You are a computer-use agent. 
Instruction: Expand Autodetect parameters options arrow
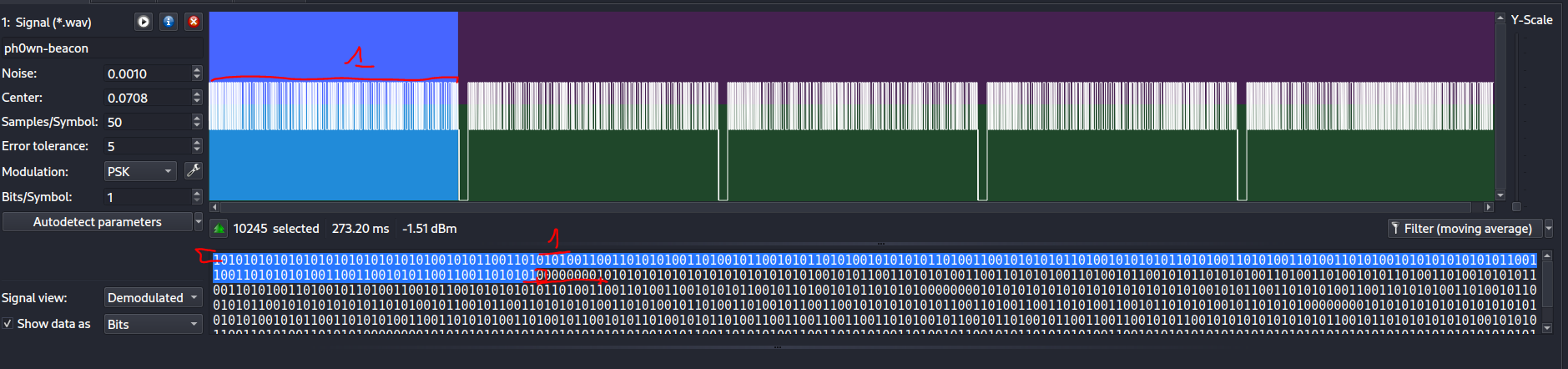pyautogui.click(x=199, y=222)
